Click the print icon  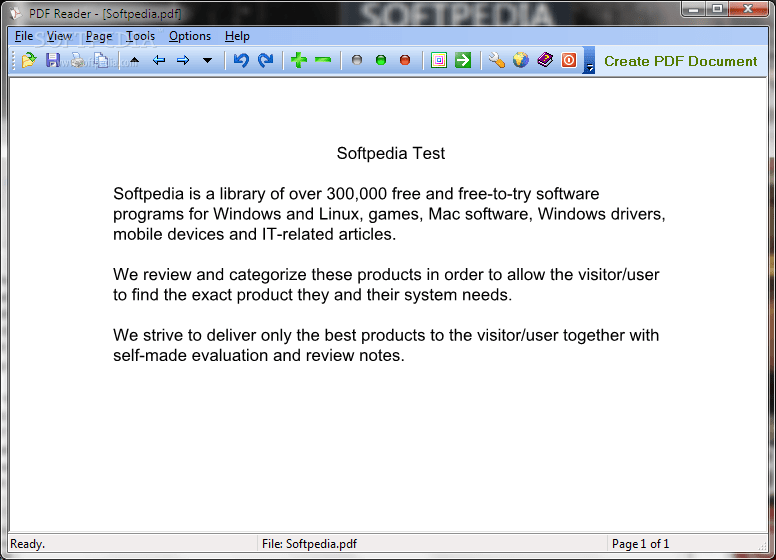77,60
